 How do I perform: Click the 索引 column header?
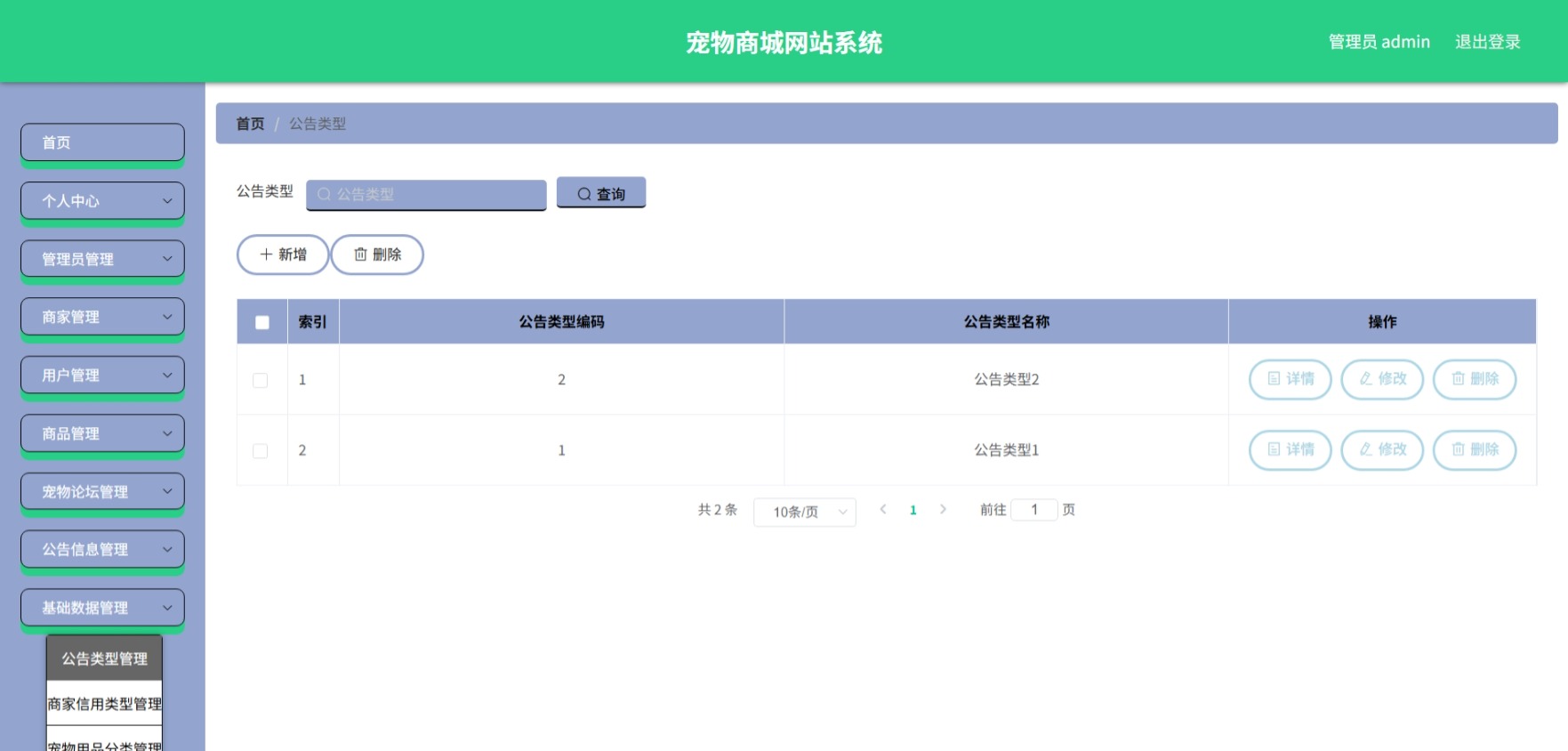tap(312, 322)
